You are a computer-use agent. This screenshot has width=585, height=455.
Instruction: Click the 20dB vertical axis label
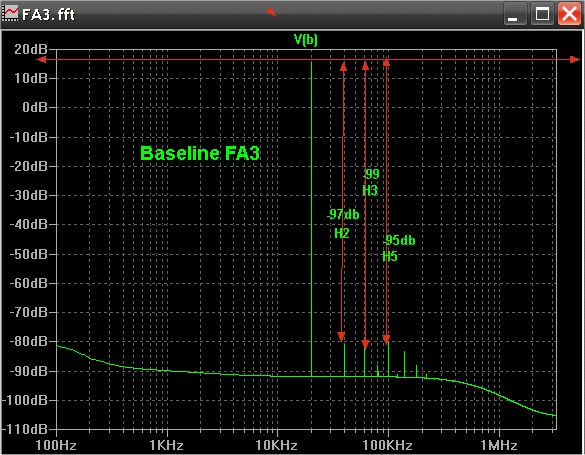point(31,49)
